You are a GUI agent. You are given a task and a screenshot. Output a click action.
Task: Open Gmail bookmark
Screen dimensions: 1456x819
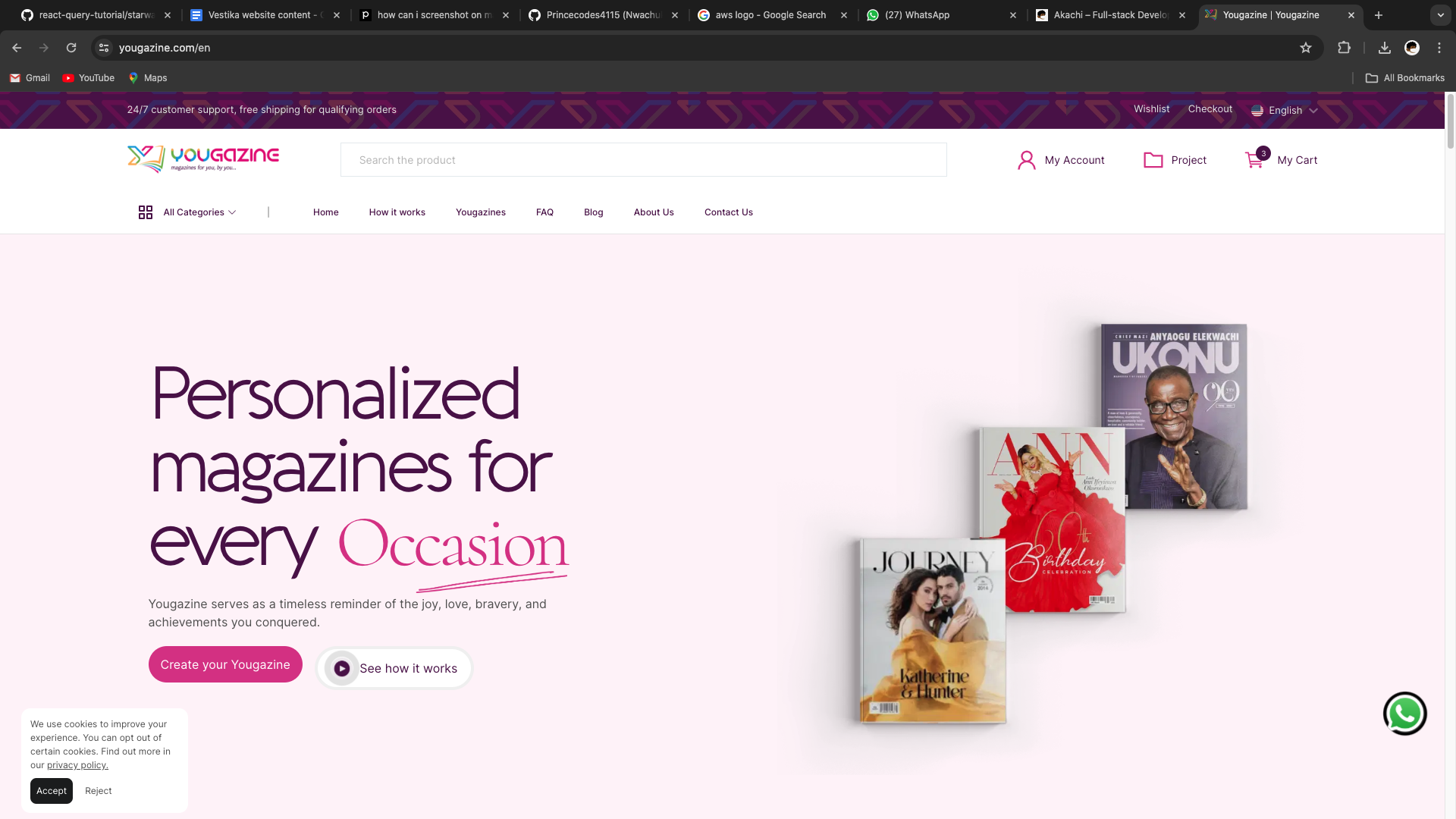(30, 78)
